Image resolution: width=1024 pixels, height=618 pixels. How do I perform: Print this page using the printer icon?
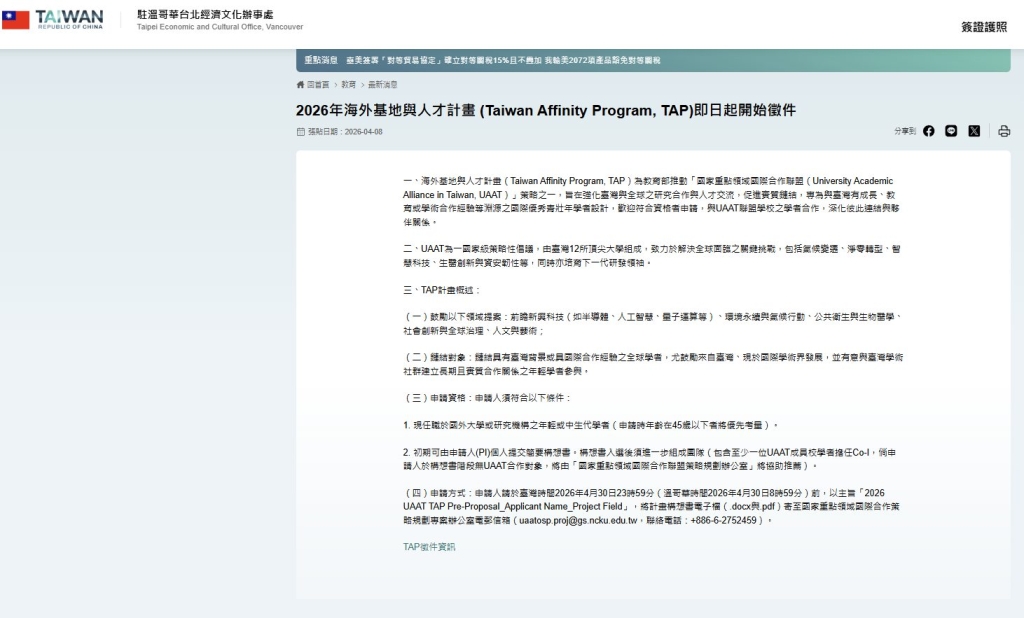click(x=1004, y=131)
